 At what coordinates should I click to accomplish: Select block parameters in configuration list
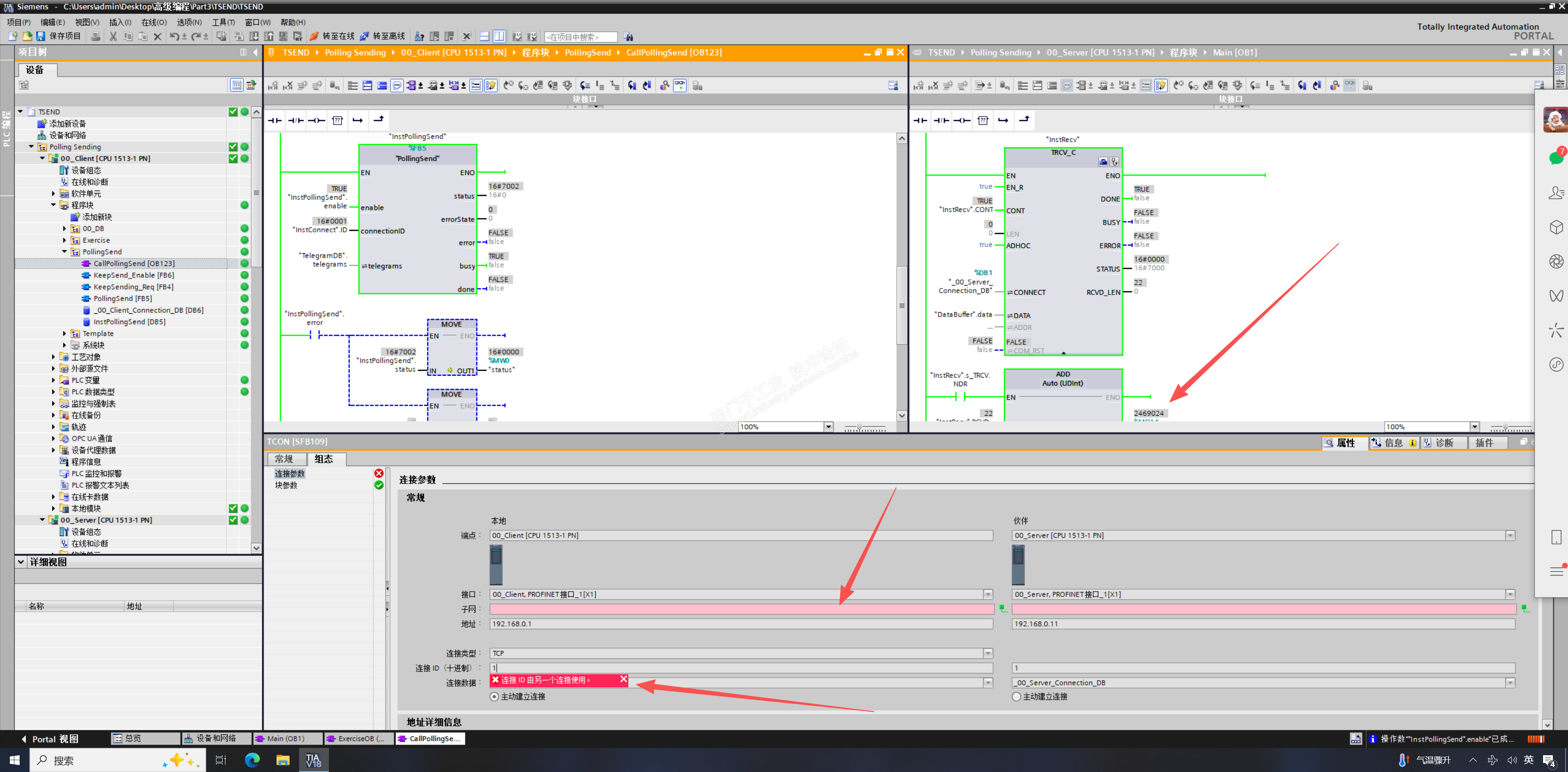286,485
